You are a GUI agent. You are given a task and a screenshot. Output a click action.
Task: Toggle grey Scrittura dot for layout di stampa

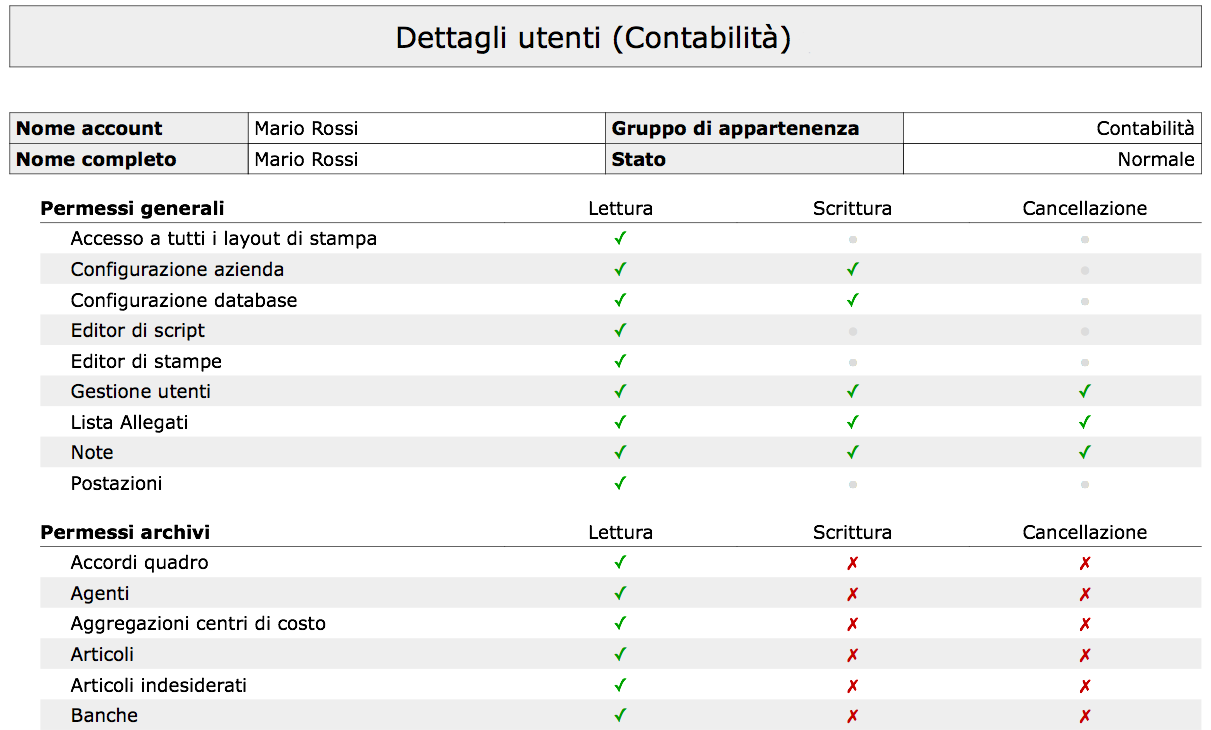click(852, 240)
